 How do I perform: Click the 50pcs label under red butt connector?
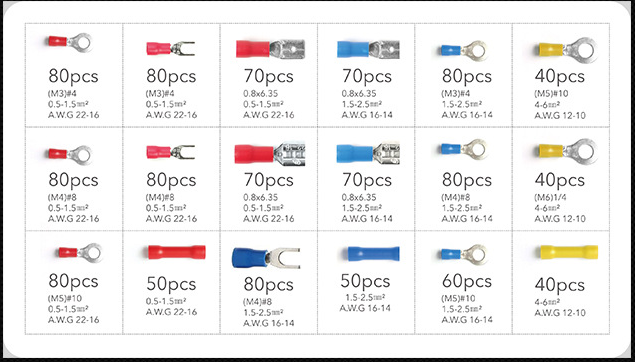[171, 285]
